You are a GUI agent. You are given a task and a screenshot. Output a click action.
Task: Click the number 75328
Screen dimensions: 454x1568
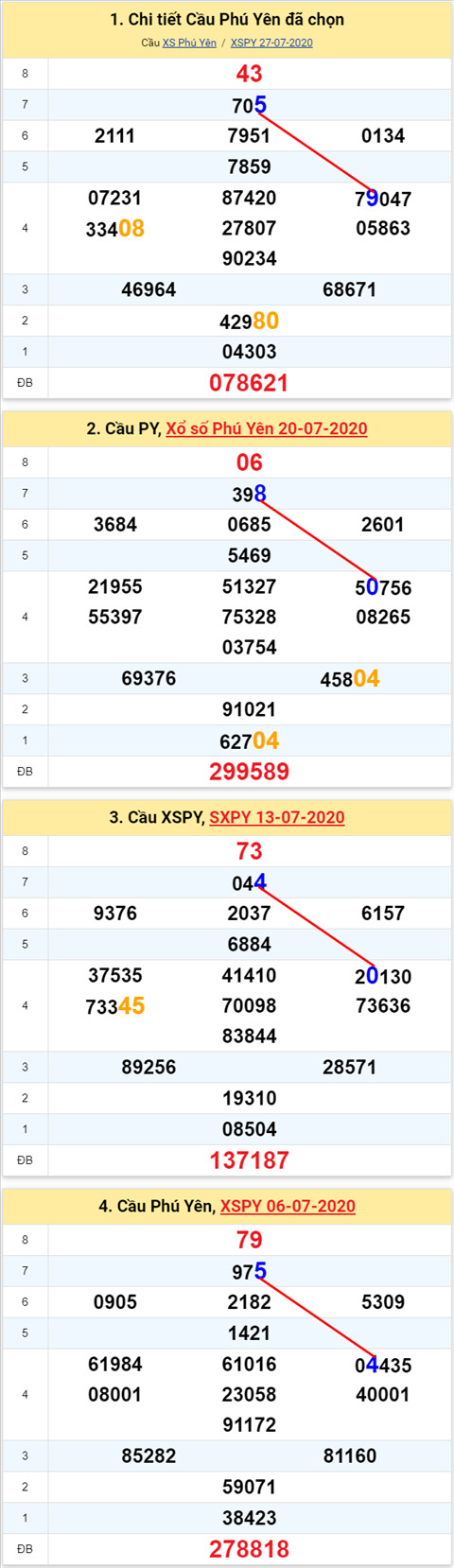249,617
